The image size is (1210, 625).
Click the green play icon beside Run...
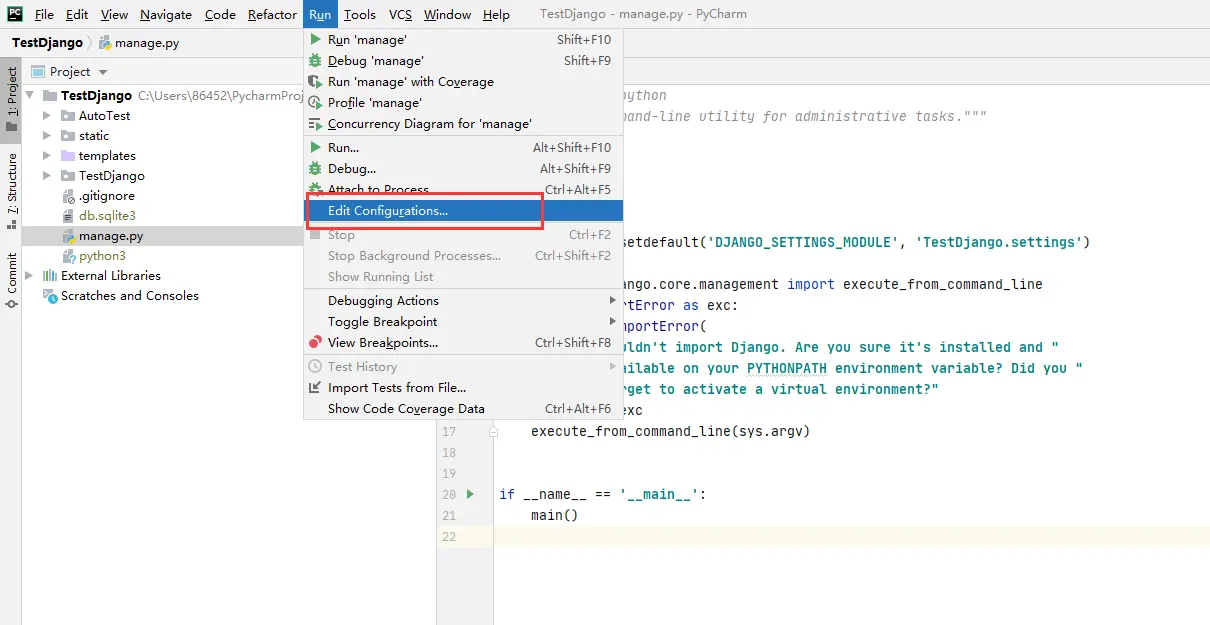point(316,147)
